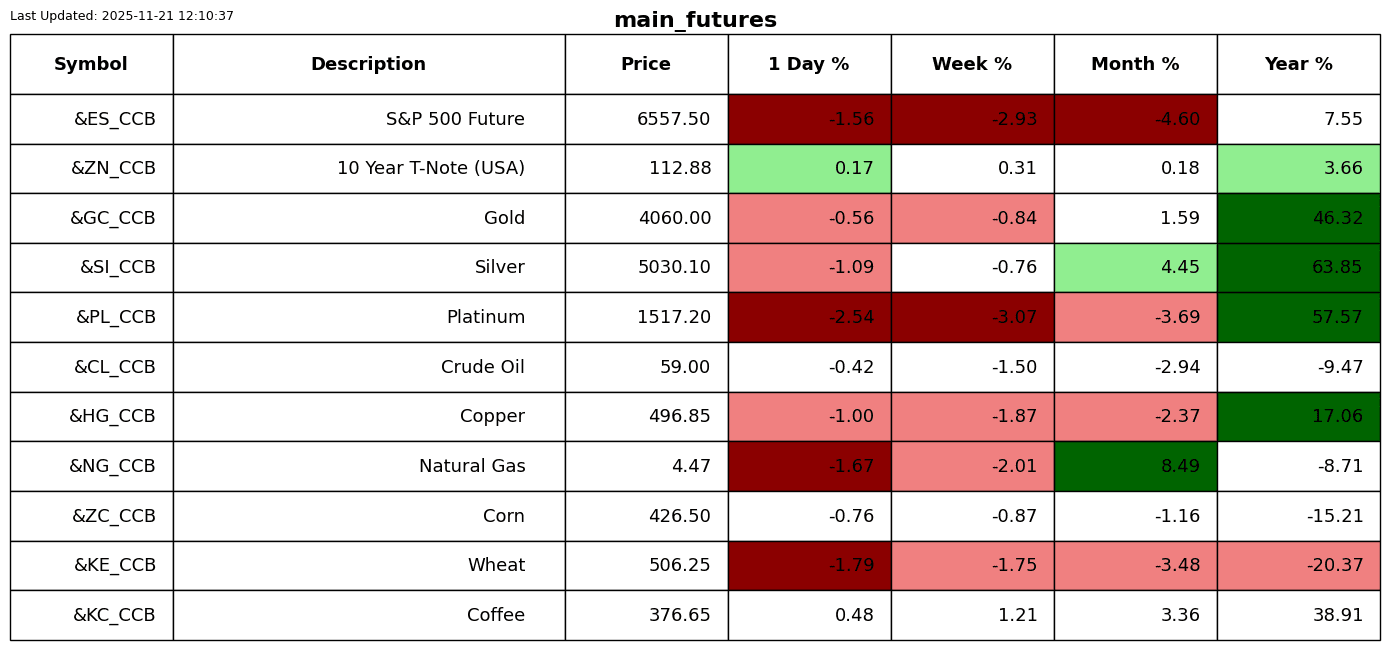Select the &ES_CCB symbol cell
The height and width of the screenshot is (650, 1390).
114,119
